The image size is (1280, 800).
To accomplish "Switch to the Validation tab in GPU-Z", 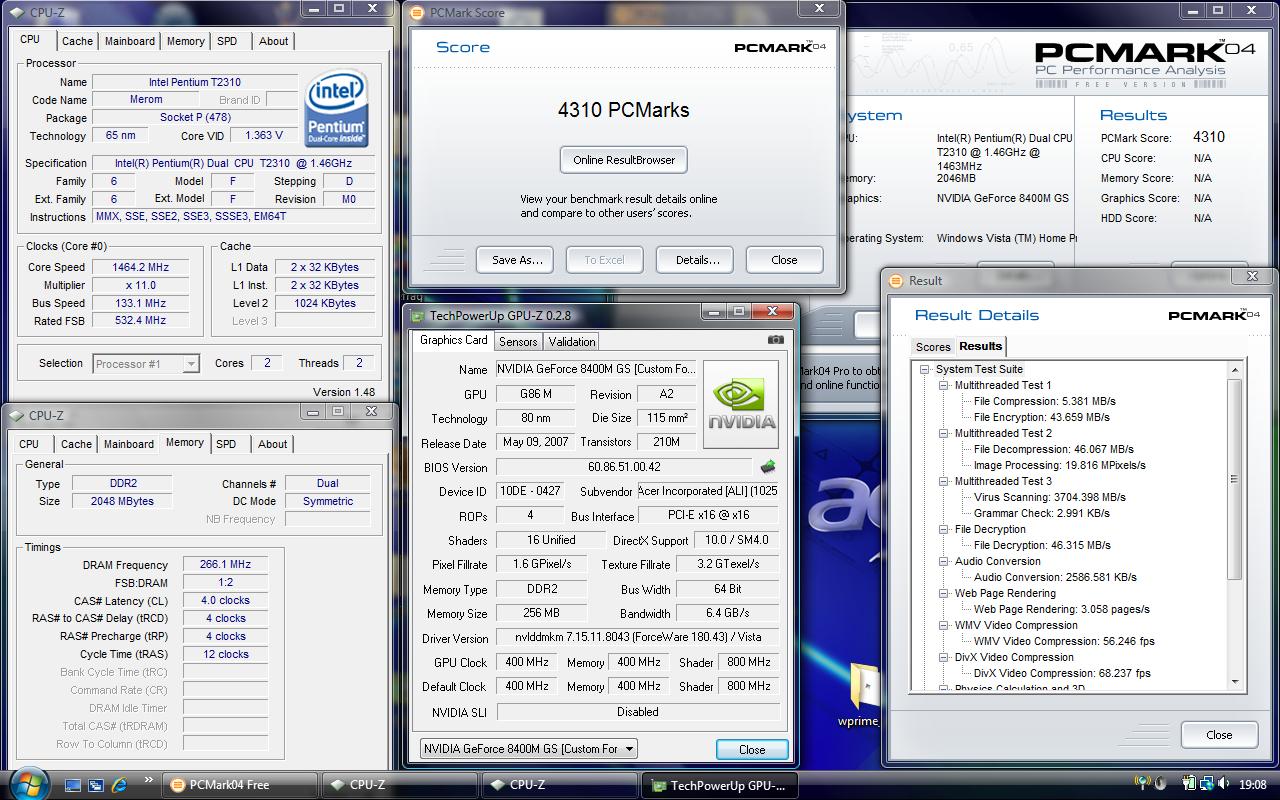I will (x=572, y=341).
